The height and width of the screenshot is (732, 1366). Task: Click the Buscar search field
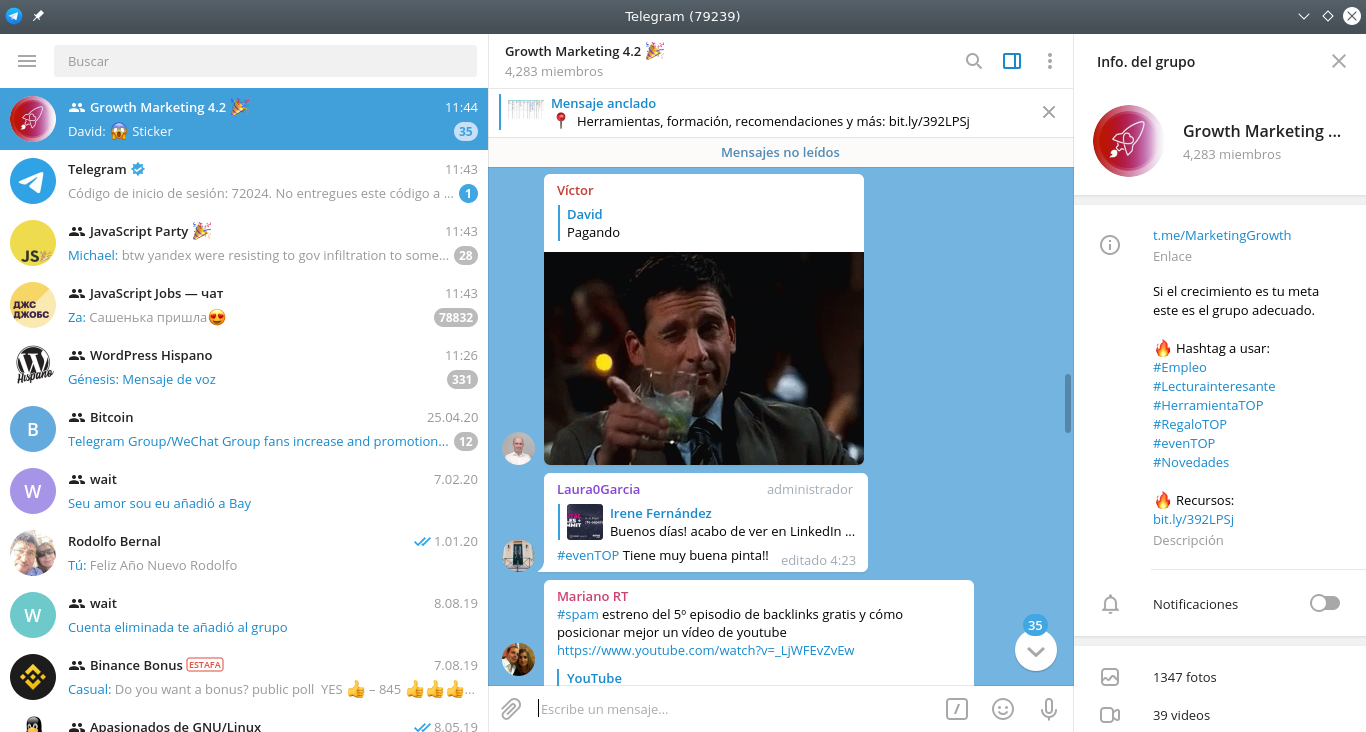click(x=265, y=61)
